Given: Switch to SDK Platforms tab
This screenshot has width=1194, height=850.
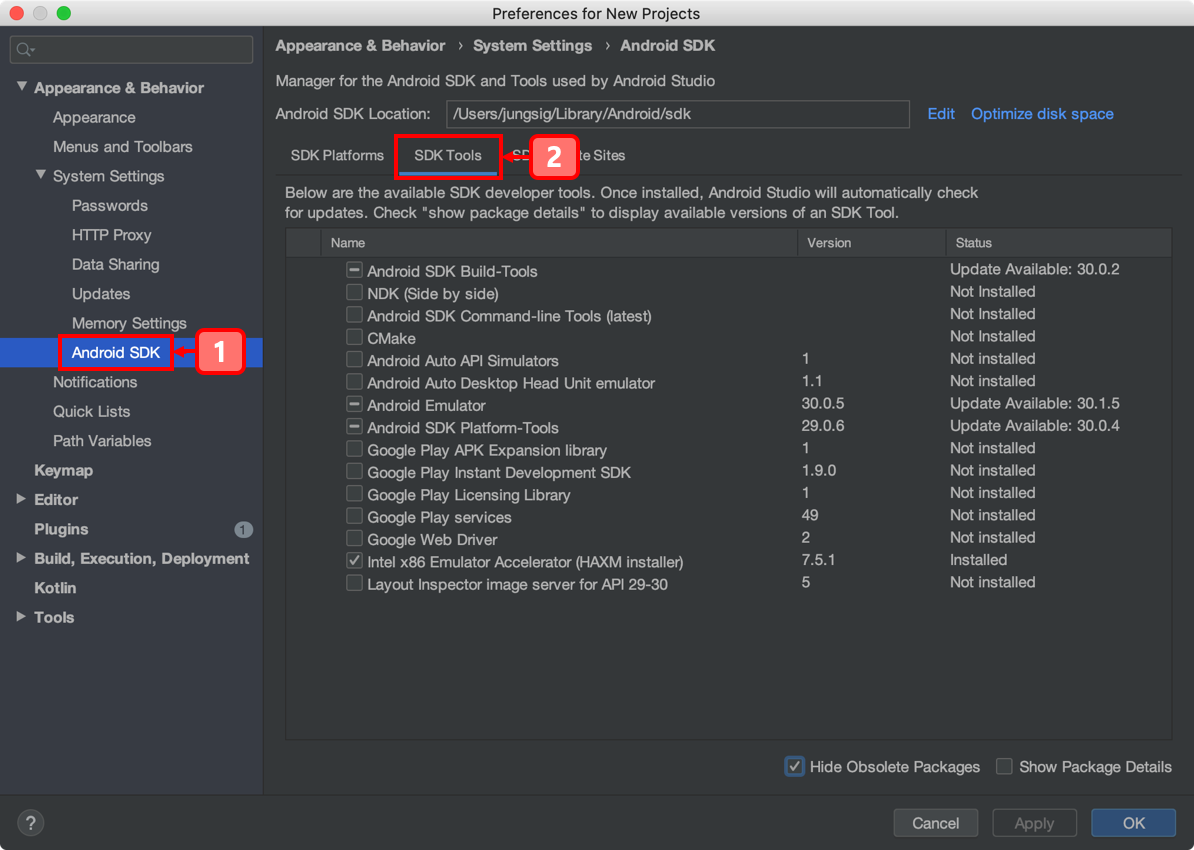Looking at the screenshot, I should coord(337,155).
